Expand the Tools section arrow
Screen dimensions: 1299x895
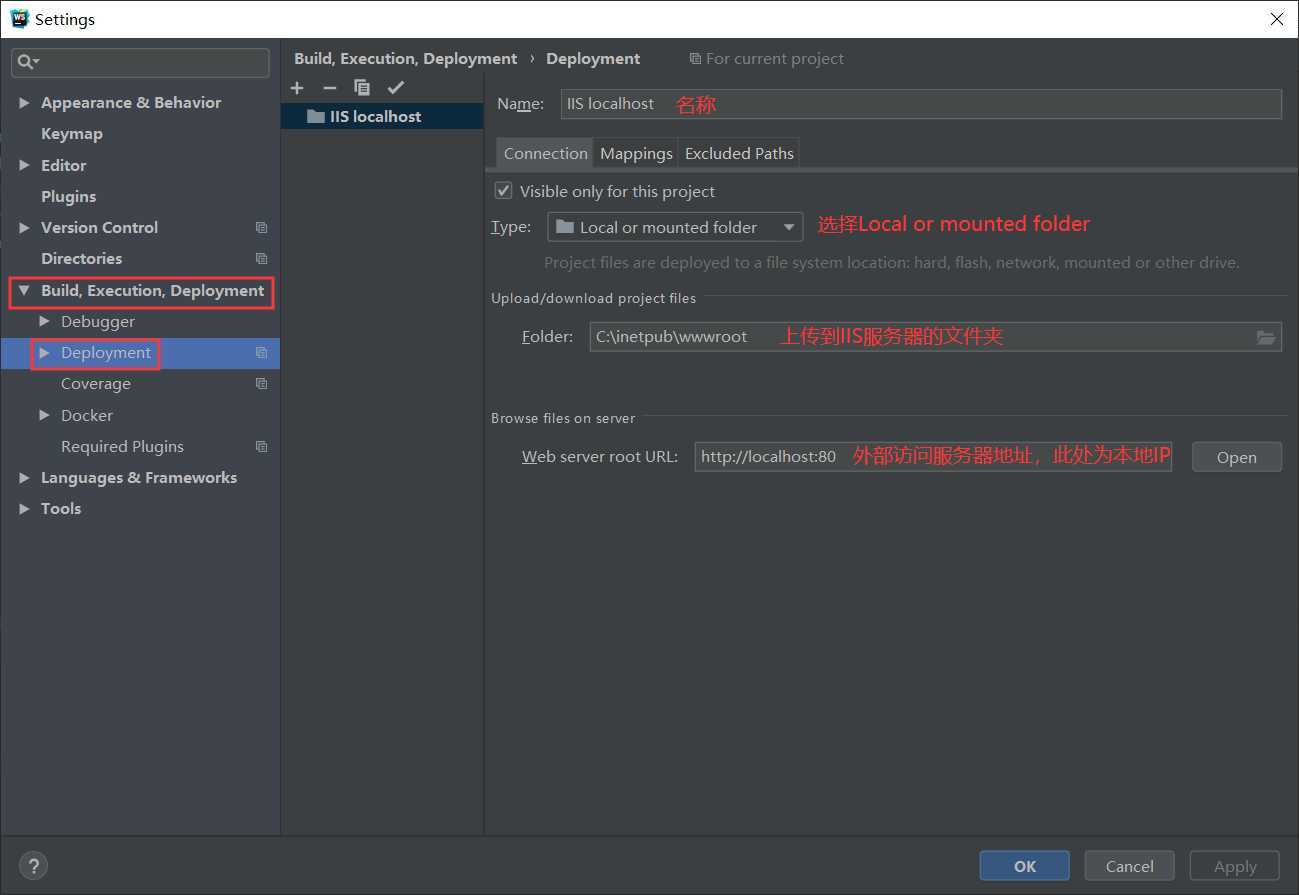(x=25, y=509)
